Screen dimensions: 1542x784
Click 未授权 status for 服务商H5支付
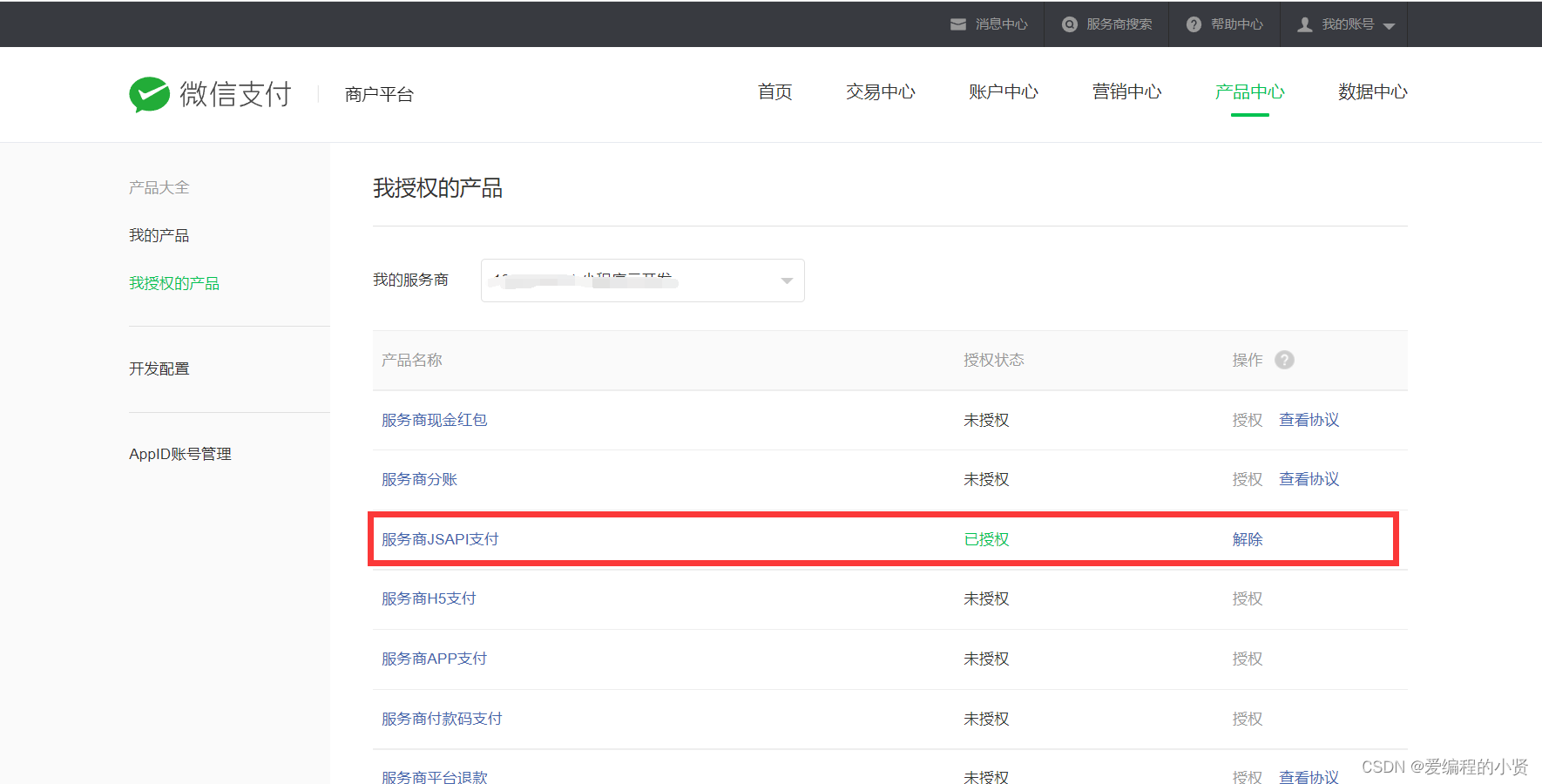click(986, 598)
